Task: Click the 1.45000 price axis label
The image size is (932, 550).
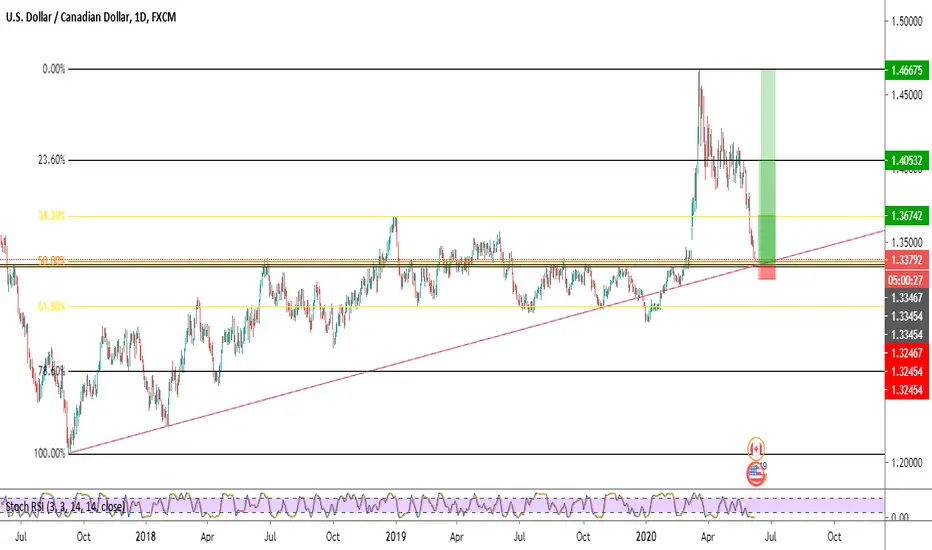Action: coord(906,95)
